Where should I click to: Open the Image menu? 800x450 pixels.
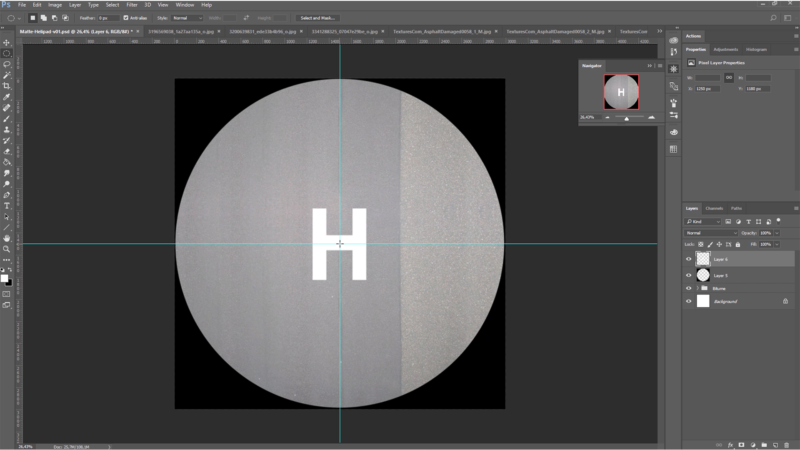55,5
